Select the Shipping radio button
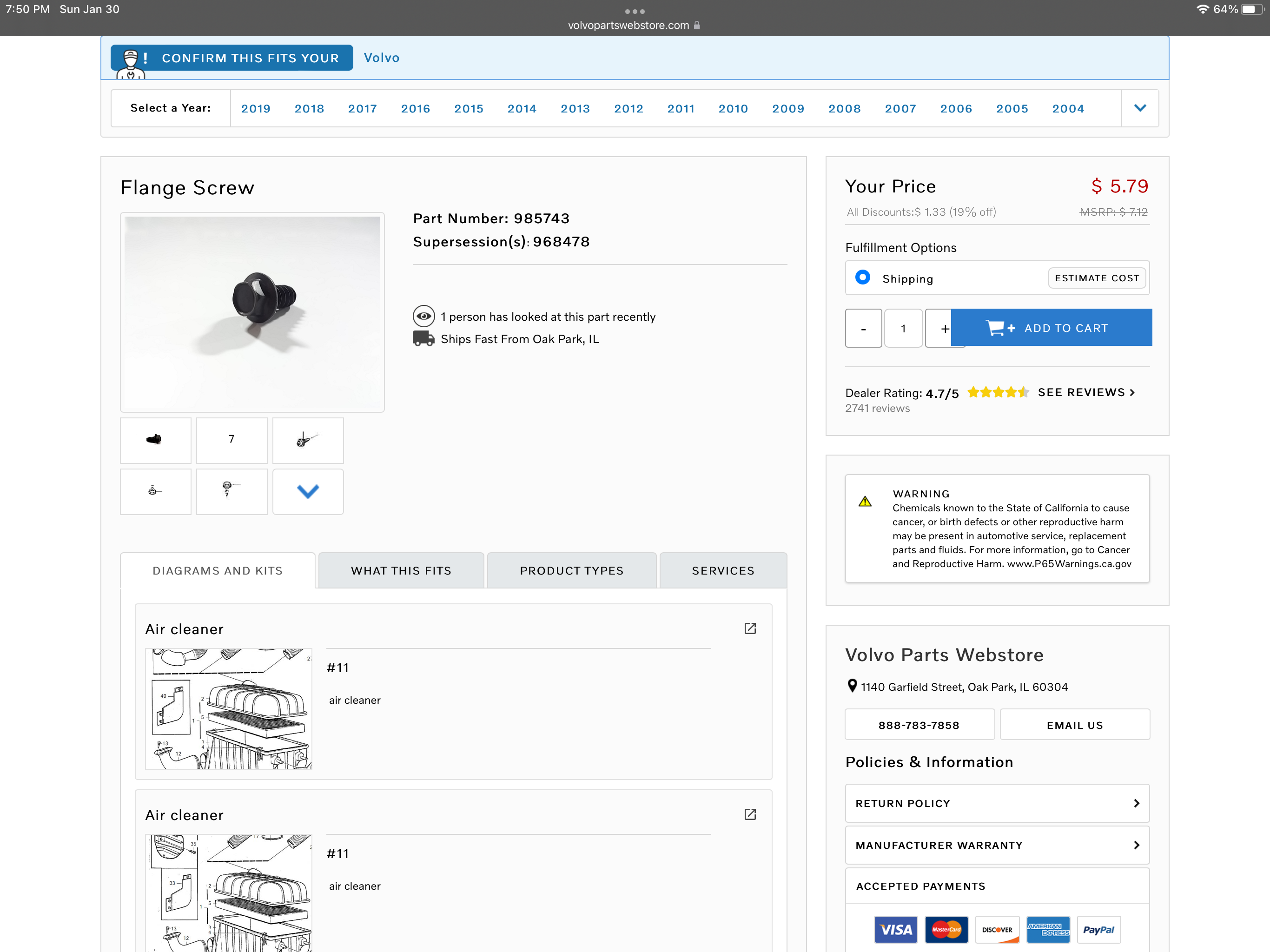 [x=862, y=278]
